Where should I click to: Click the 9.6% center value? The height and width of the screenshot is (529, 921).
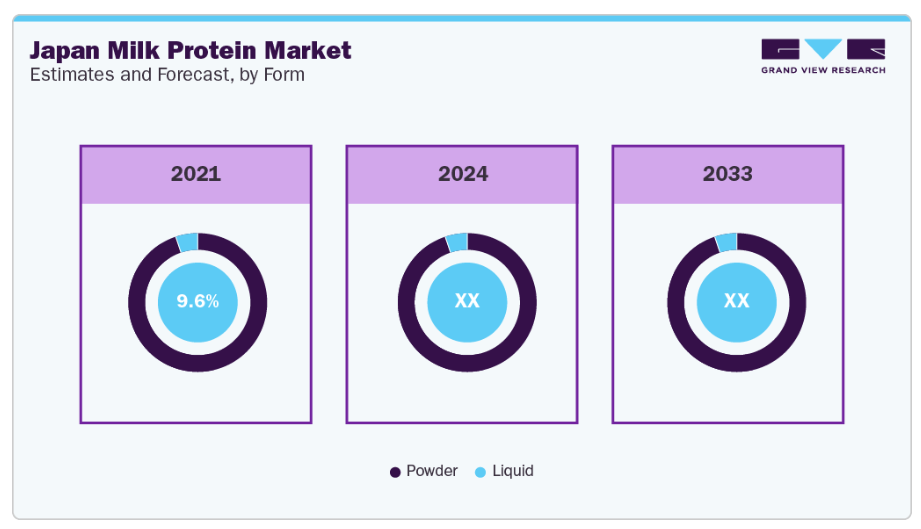(198, 301)
